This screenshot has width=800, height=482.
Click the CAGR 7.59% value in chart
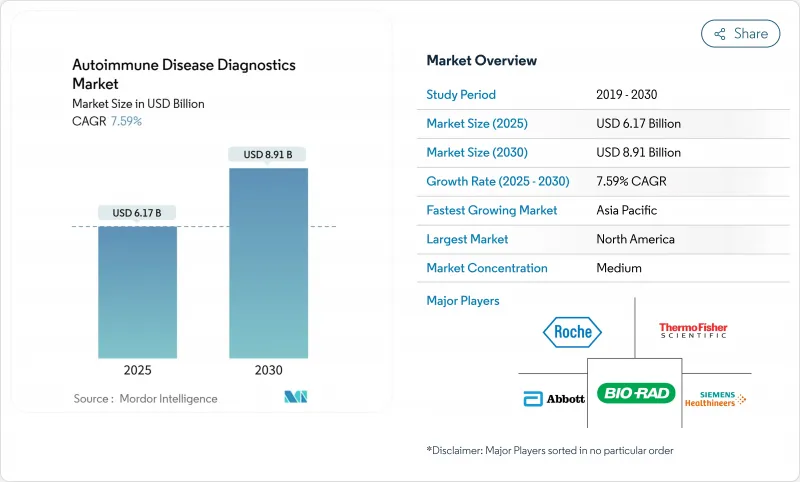tap(125, 121)
